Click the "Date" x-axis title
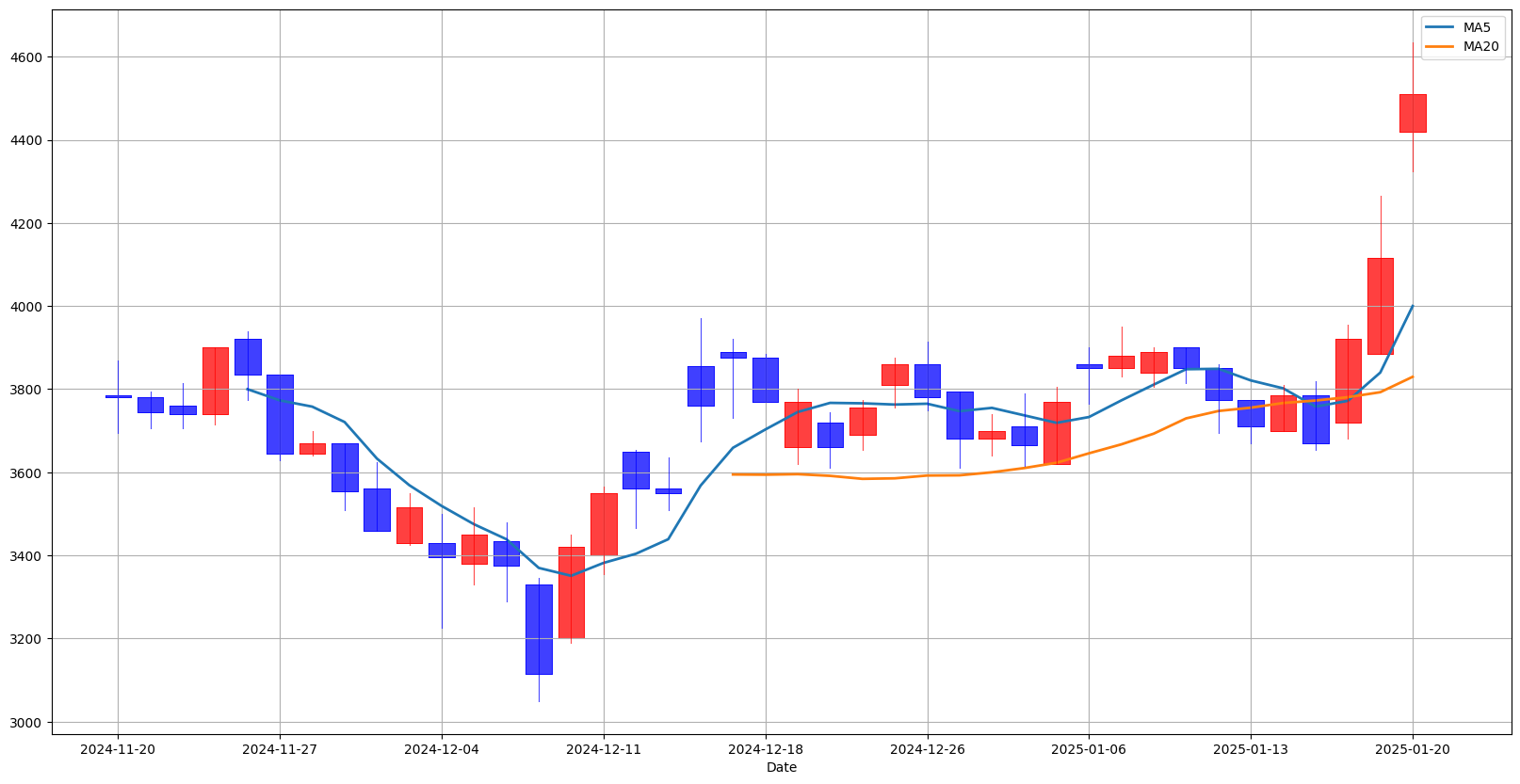 click(x=782, y=767)
